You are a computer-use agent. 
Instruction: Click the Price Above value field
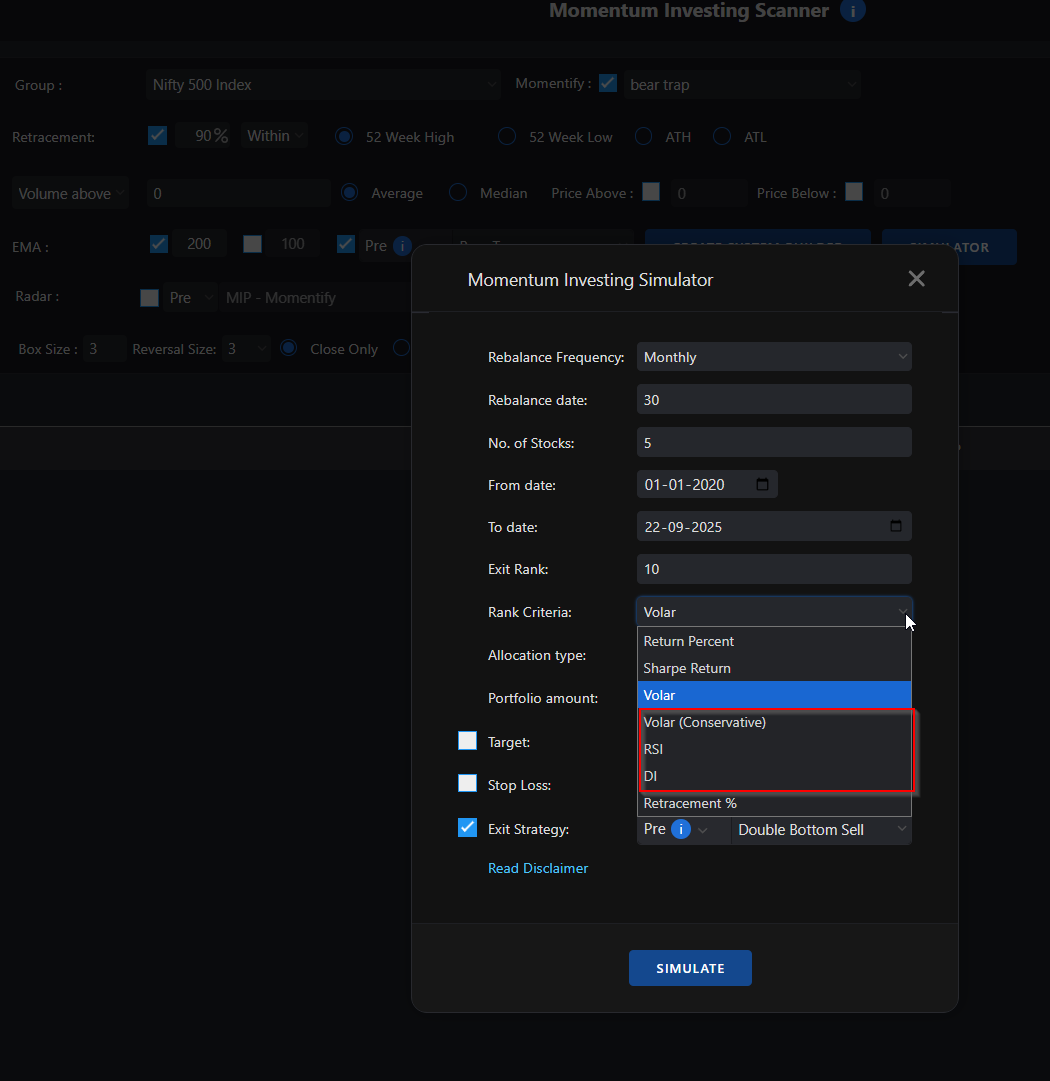click(x=708, y=193)
